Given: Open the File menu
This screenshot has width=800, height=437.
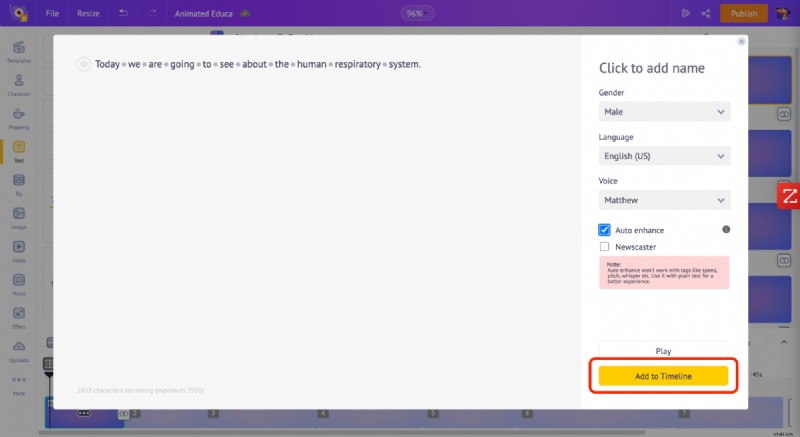Looking at the screenshot, I should click(x=52, y=14).
